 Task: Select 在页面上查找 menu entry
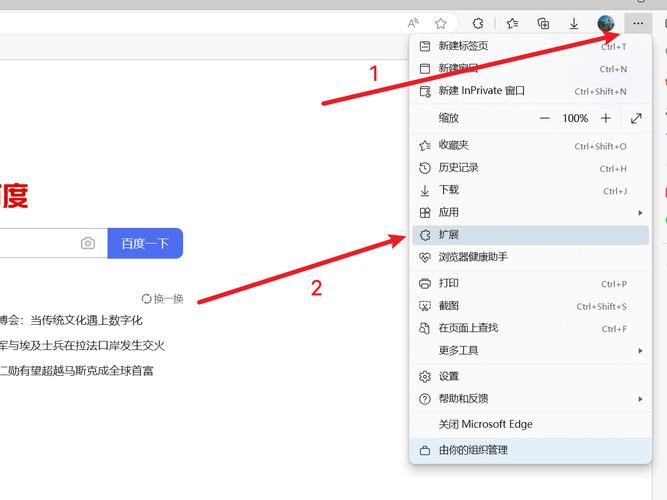point(530,328)
